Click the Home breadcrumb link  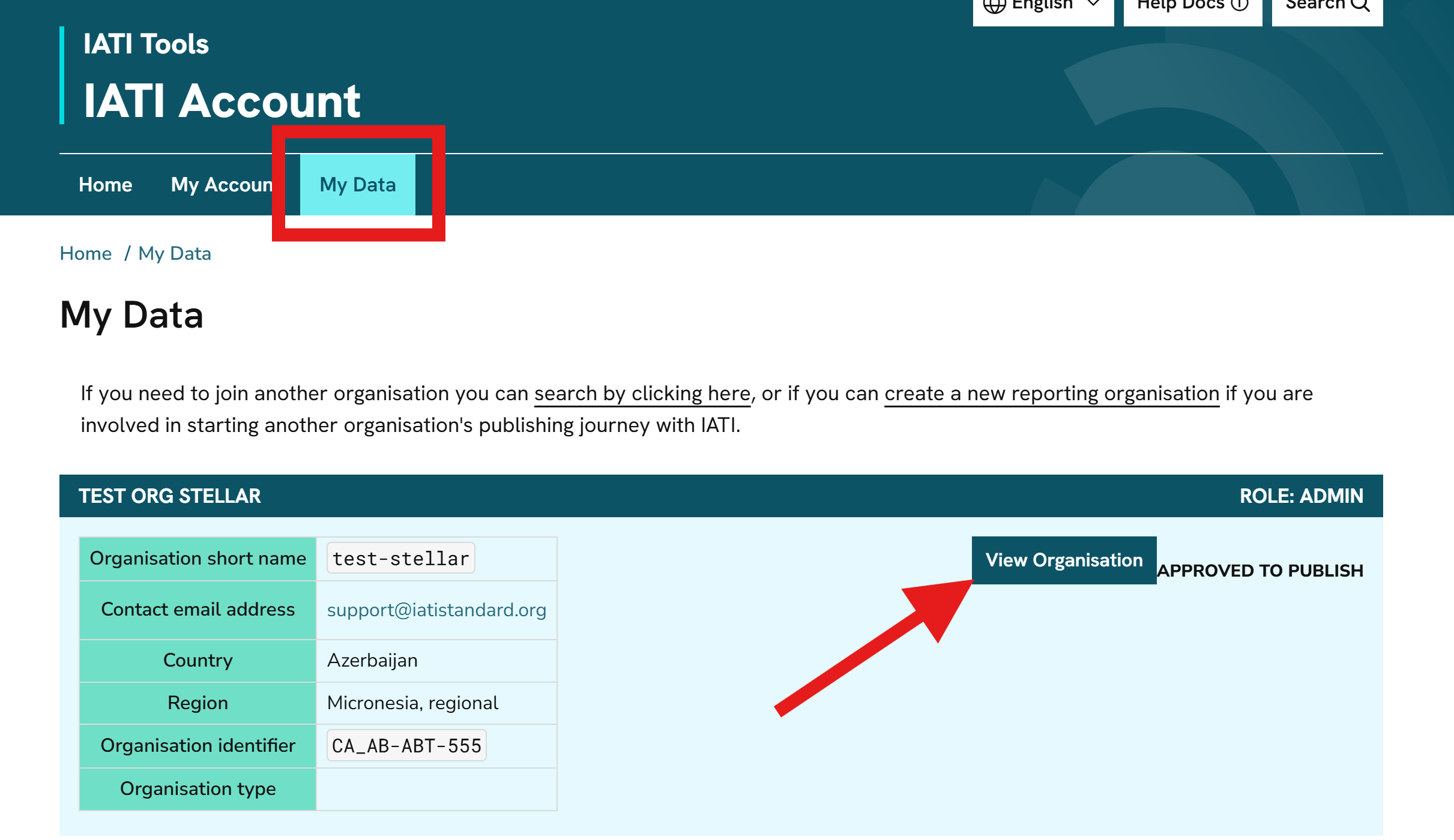pos(85,254)
